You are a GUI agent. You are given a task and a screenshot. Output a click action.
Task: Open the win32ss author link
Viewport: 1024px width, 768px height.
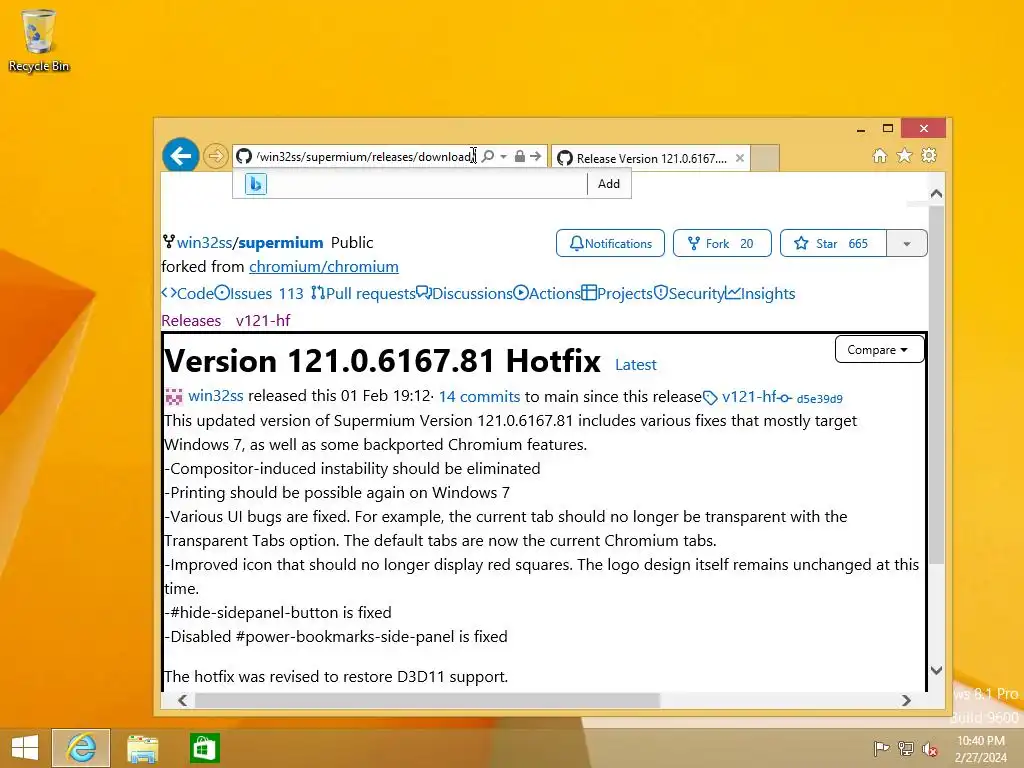click(x=216, y=396)
